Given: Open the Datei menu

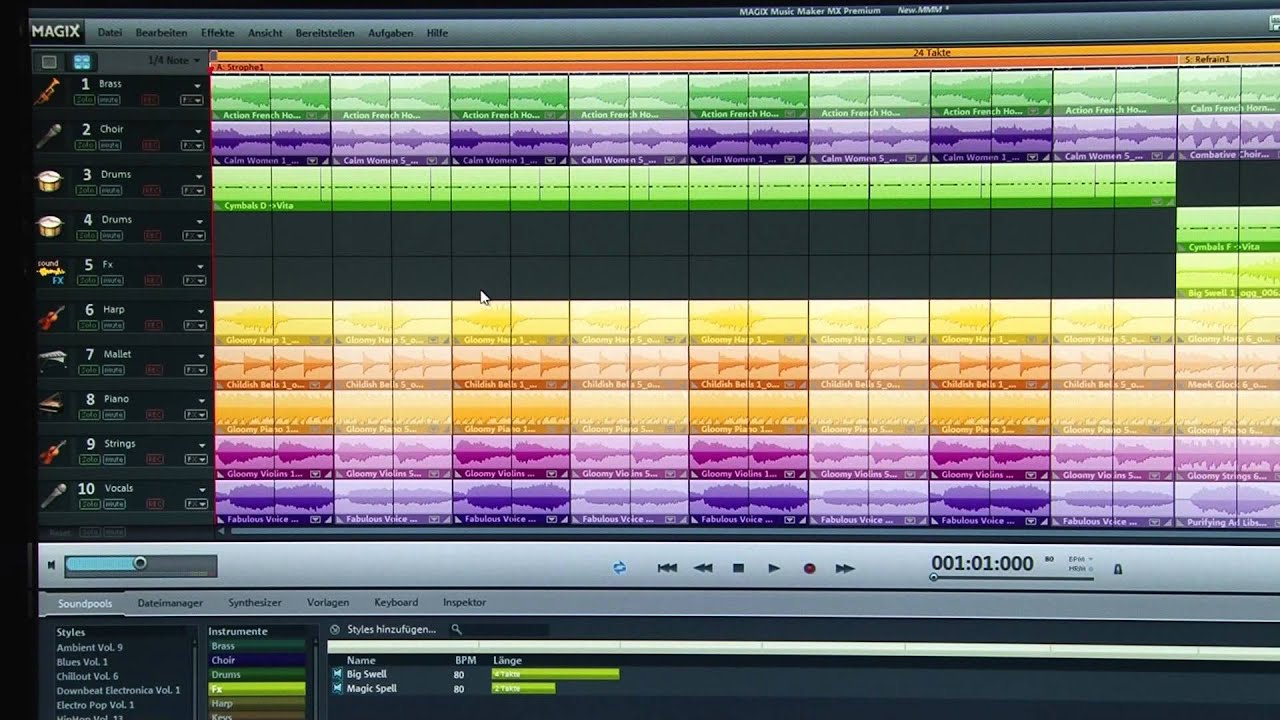Looking at the screenshot, I should click(110, 33).
